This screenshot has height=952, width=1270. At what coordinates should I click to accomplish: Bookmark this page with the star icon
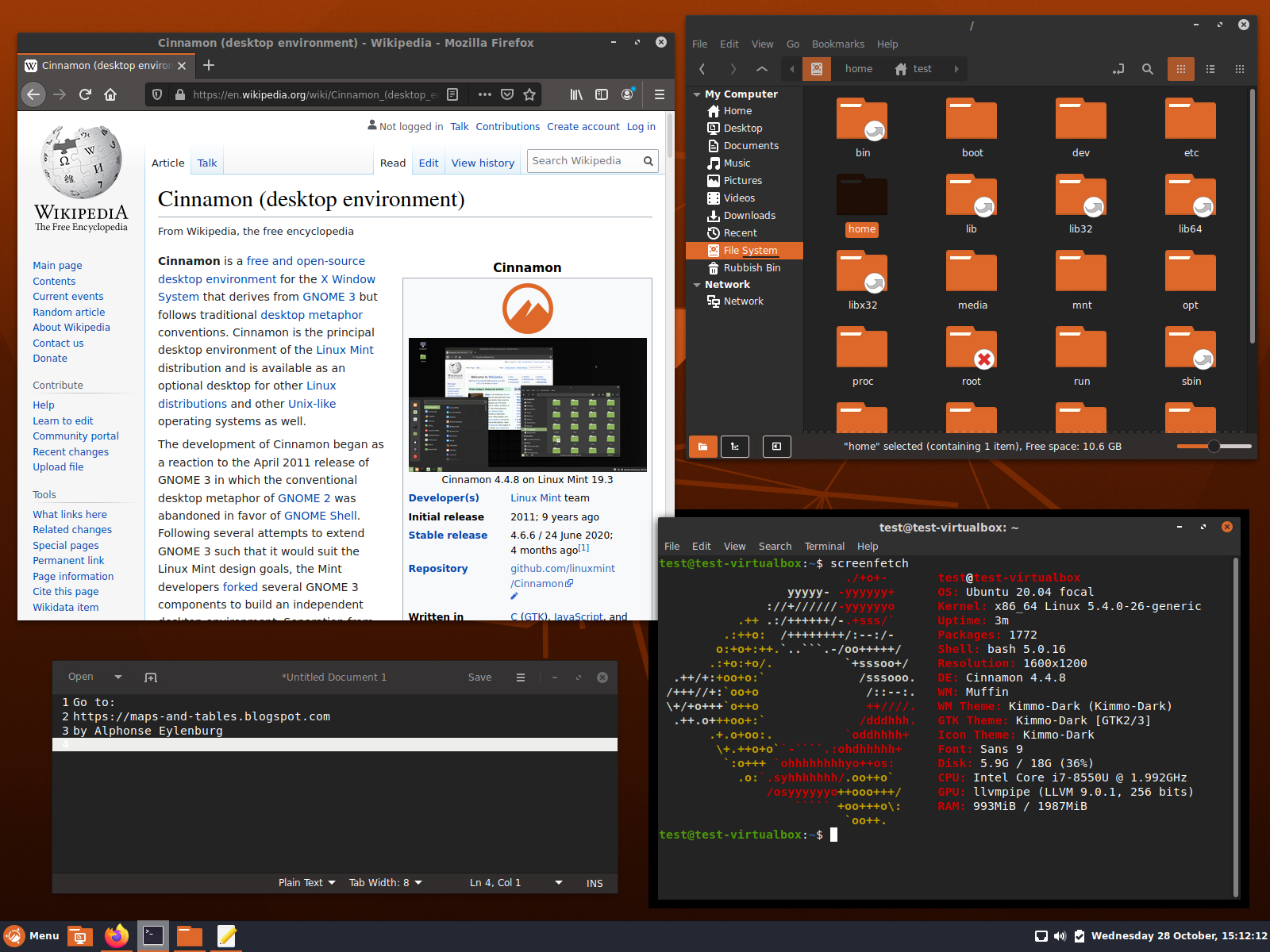pyautogui.click(x=529, y=94)
